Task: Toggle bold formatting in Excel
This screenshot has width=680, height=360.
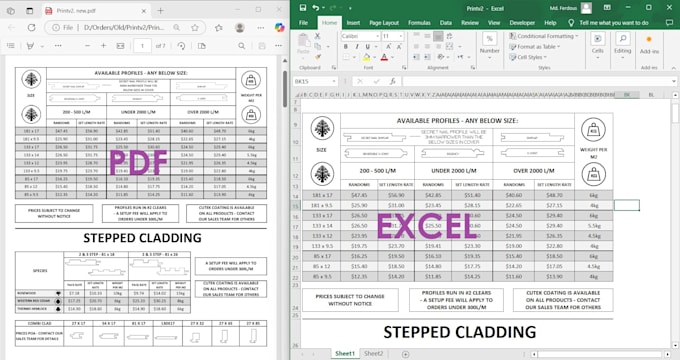Action: (x=346, y=47)
